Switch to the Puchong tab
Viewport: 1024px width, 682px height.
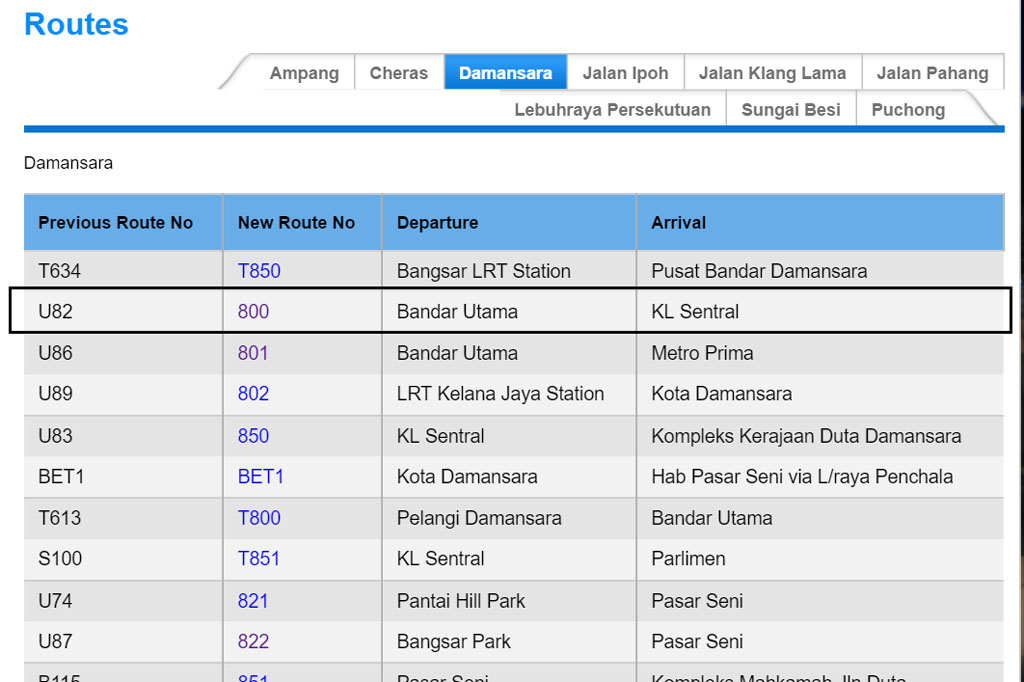click(908, 109)
